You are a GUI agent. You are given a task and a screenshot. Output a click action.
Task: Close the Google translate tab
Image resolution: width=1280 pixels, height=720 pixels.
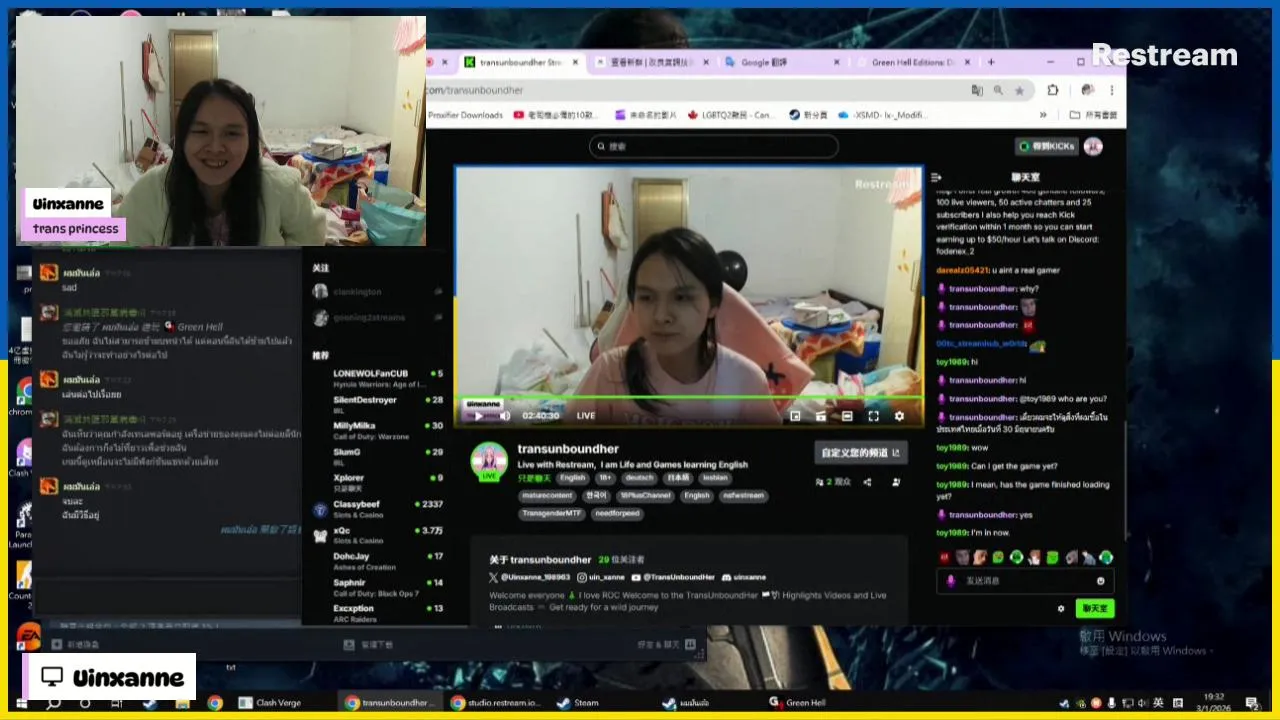tap(837, 62)
